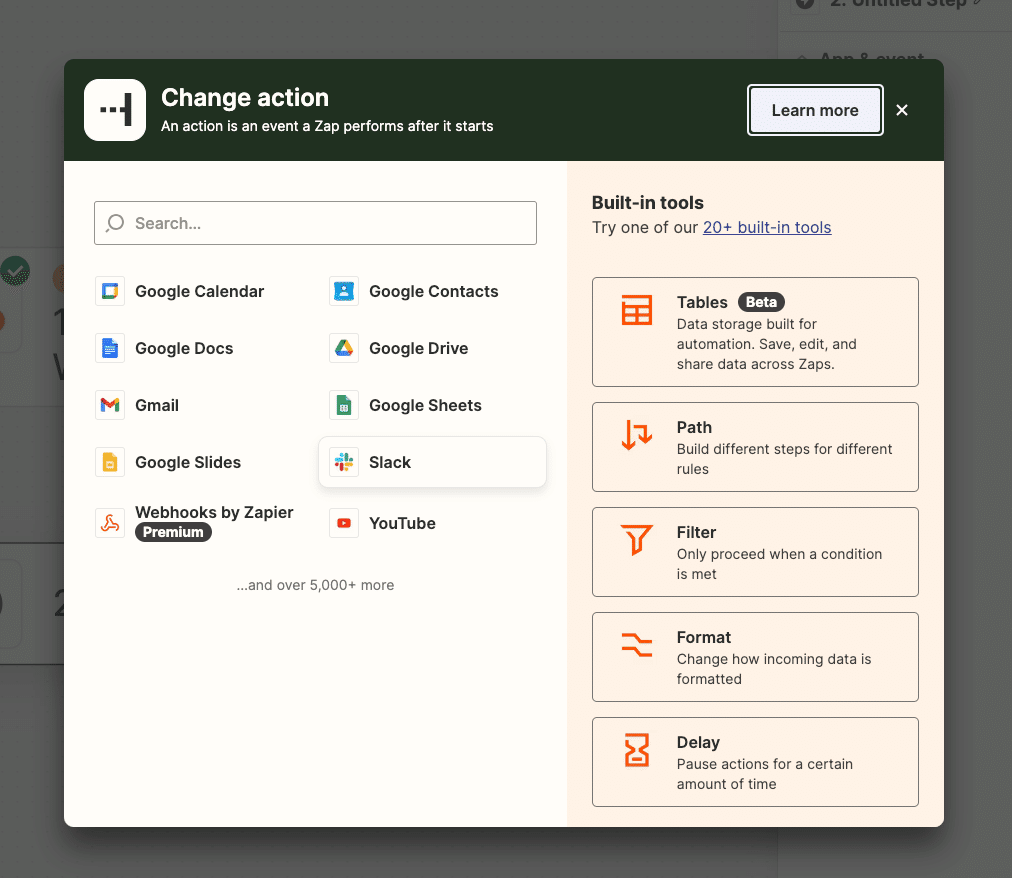Pick Google Sheets label from the list
Screen dimensions: 1012x878
pos(425,405)
